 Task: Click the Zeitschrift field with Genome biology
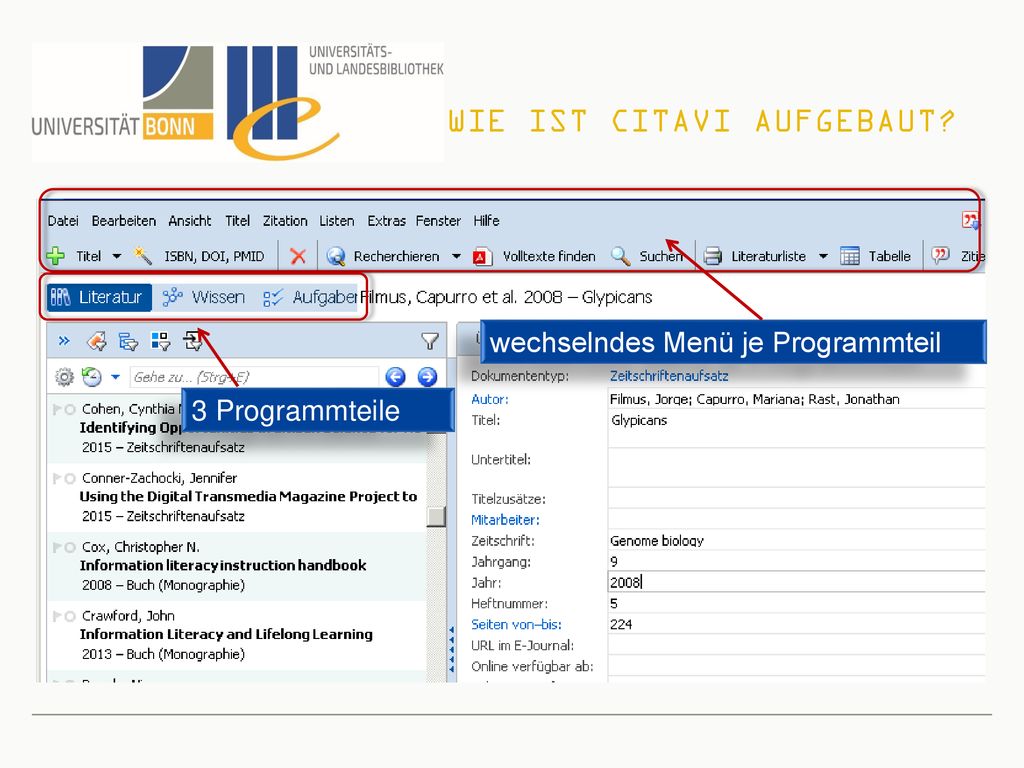(796, 540)
